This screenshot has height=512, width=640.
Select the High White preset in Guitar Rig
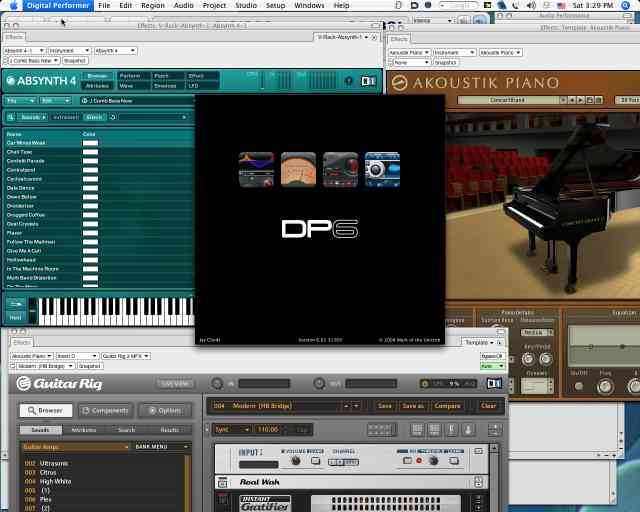point(56,481)
